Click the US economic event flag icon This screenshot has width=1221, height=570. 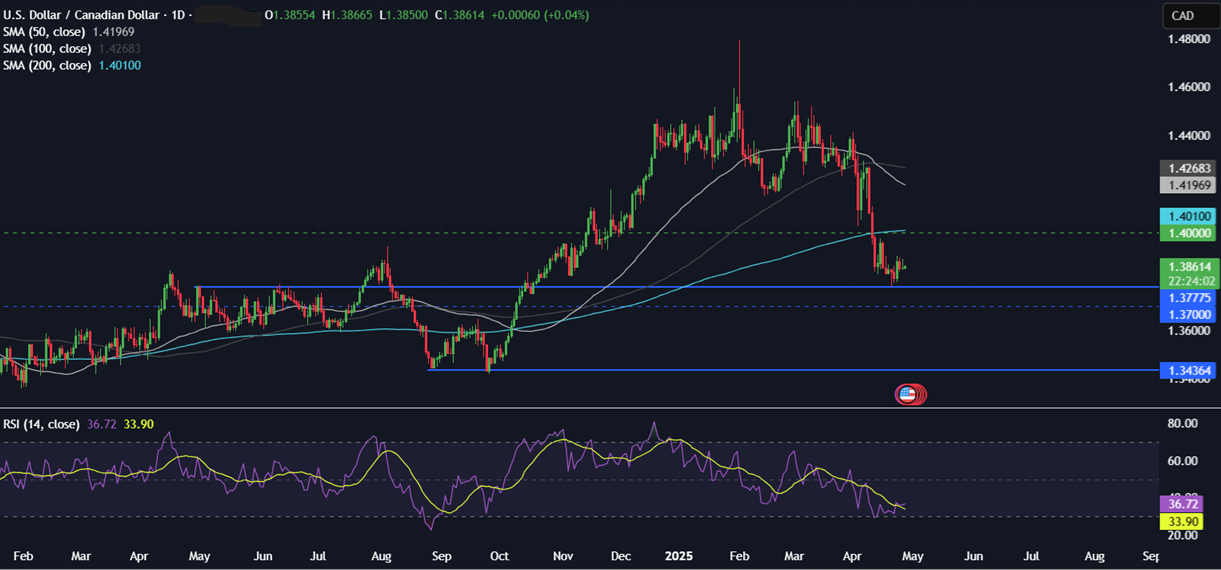908,394
